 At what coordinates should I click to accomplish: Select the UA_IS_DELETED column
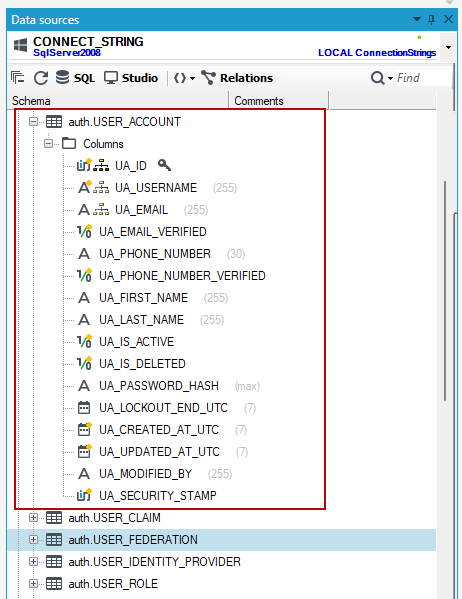pos(142,364)
